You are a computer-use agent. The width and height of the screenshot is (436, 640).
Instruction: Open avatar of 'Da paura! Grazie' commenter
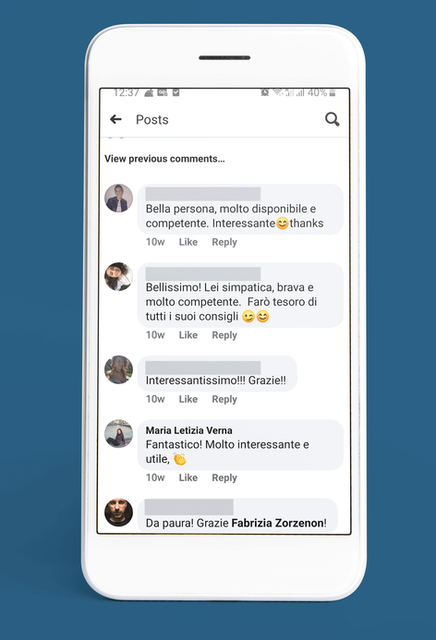coord(118,512)
